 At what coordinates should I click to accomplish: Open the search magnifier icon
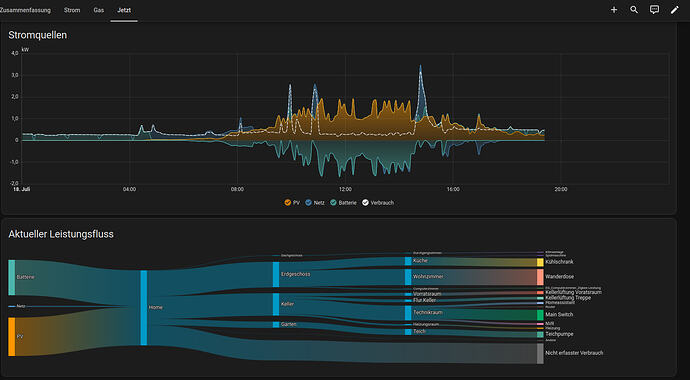(x=634, y=10)
